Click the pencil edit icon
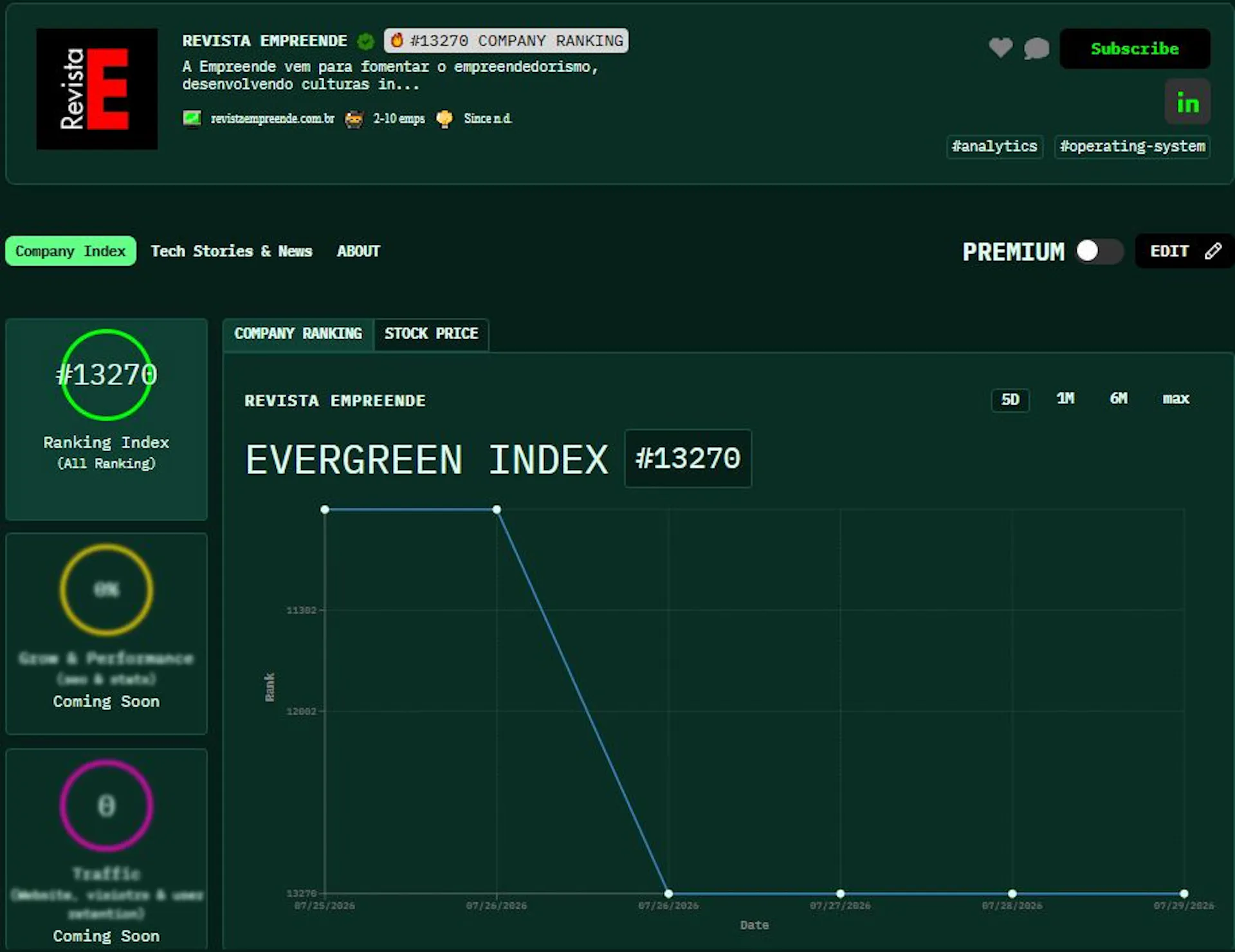 1212,251
